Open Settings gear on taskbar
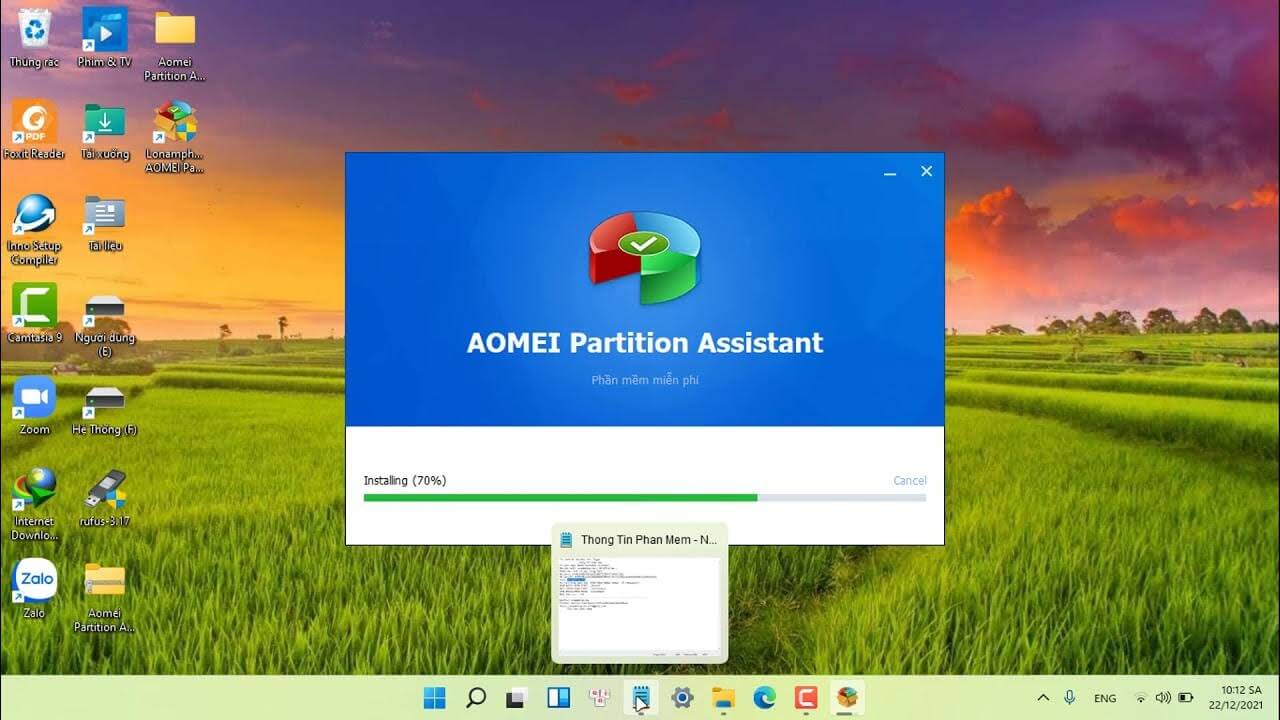 (682, 698)
